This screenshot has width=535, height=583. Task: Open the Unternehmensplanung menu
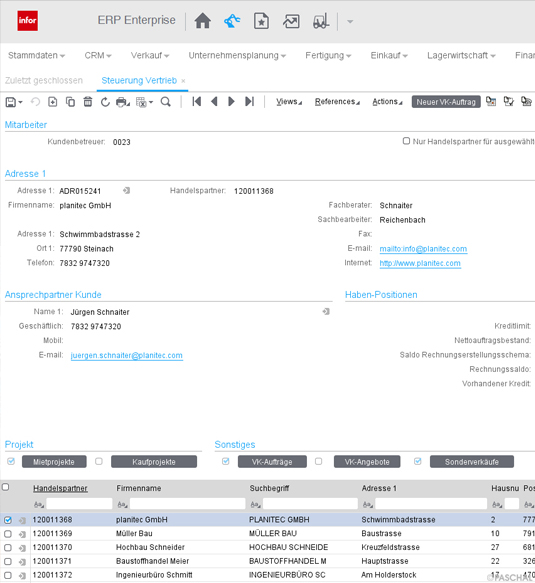[237, 55]
